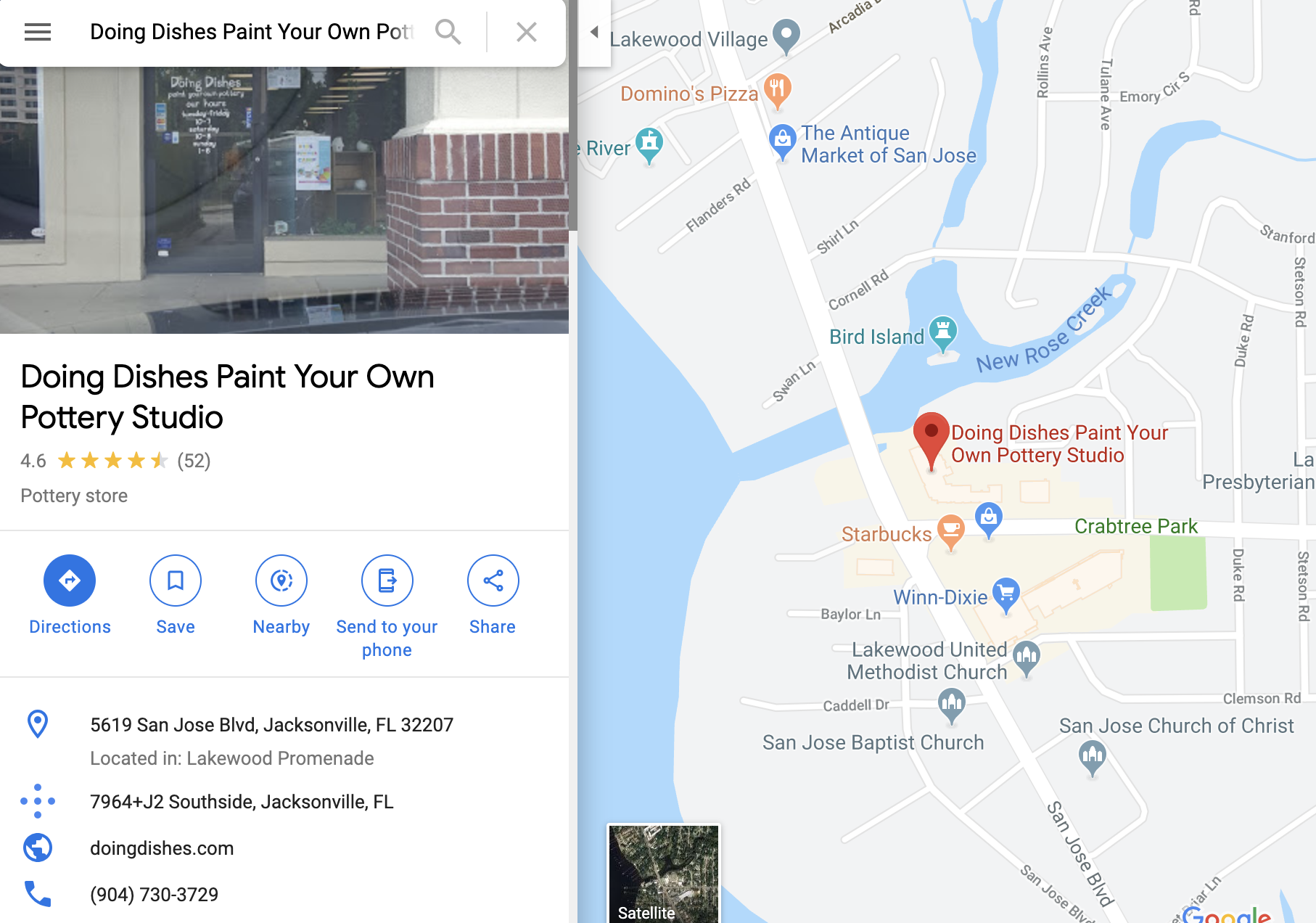Open the storefront photo of the studio
The image size is (1316, 923).
click(284, 200)
